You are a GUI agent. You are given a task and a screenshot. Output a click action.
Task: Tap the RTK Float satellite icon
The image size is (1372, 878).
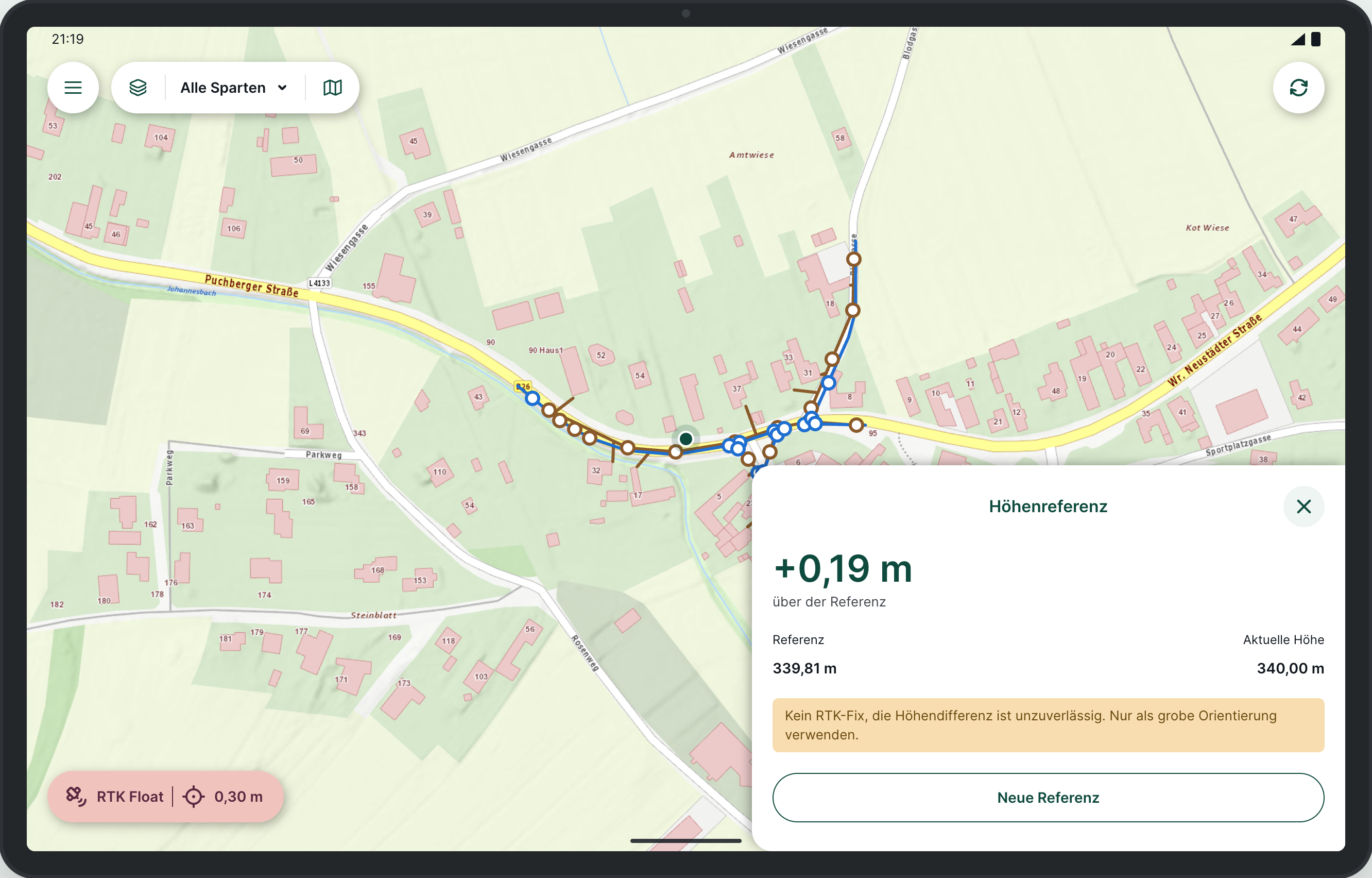[x=76, y=797]
